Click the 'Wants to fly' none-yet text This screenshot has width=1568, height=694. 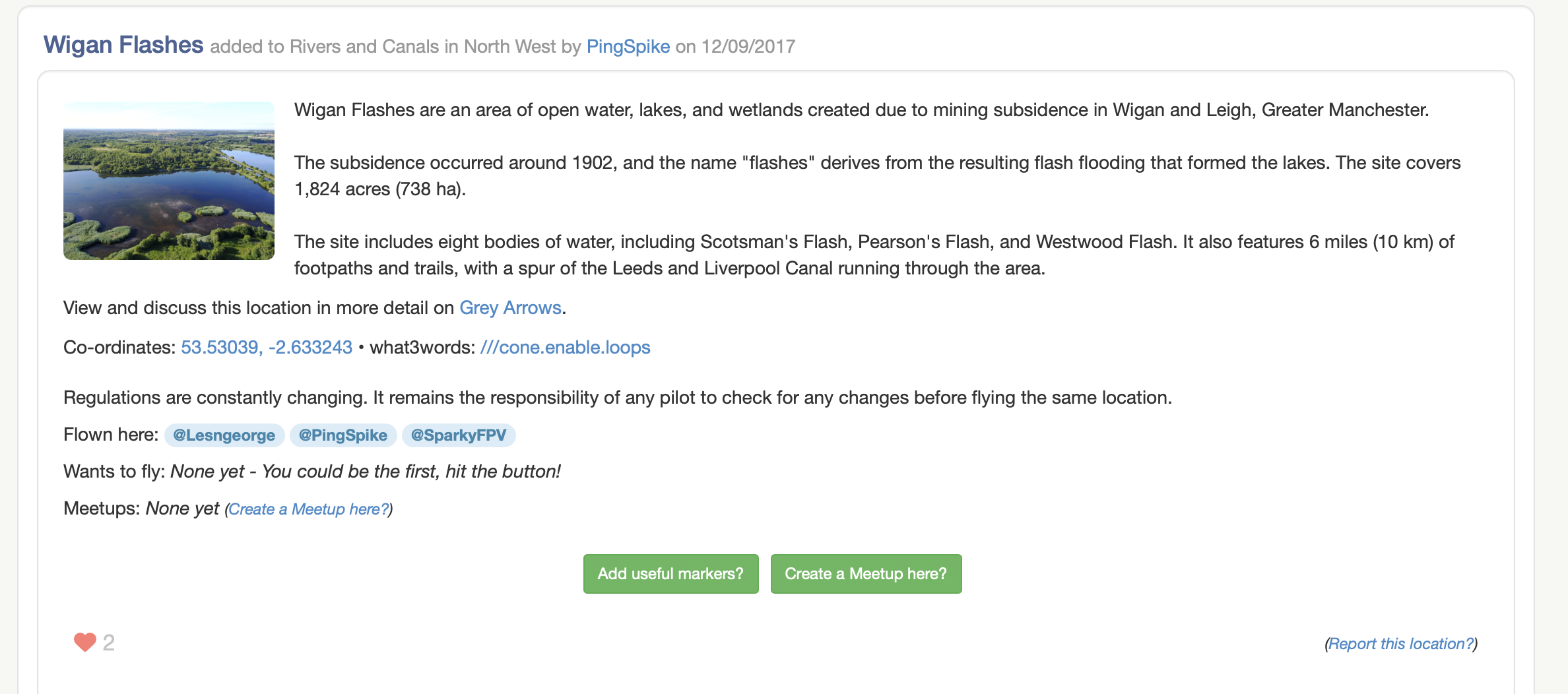coord(365,471)
